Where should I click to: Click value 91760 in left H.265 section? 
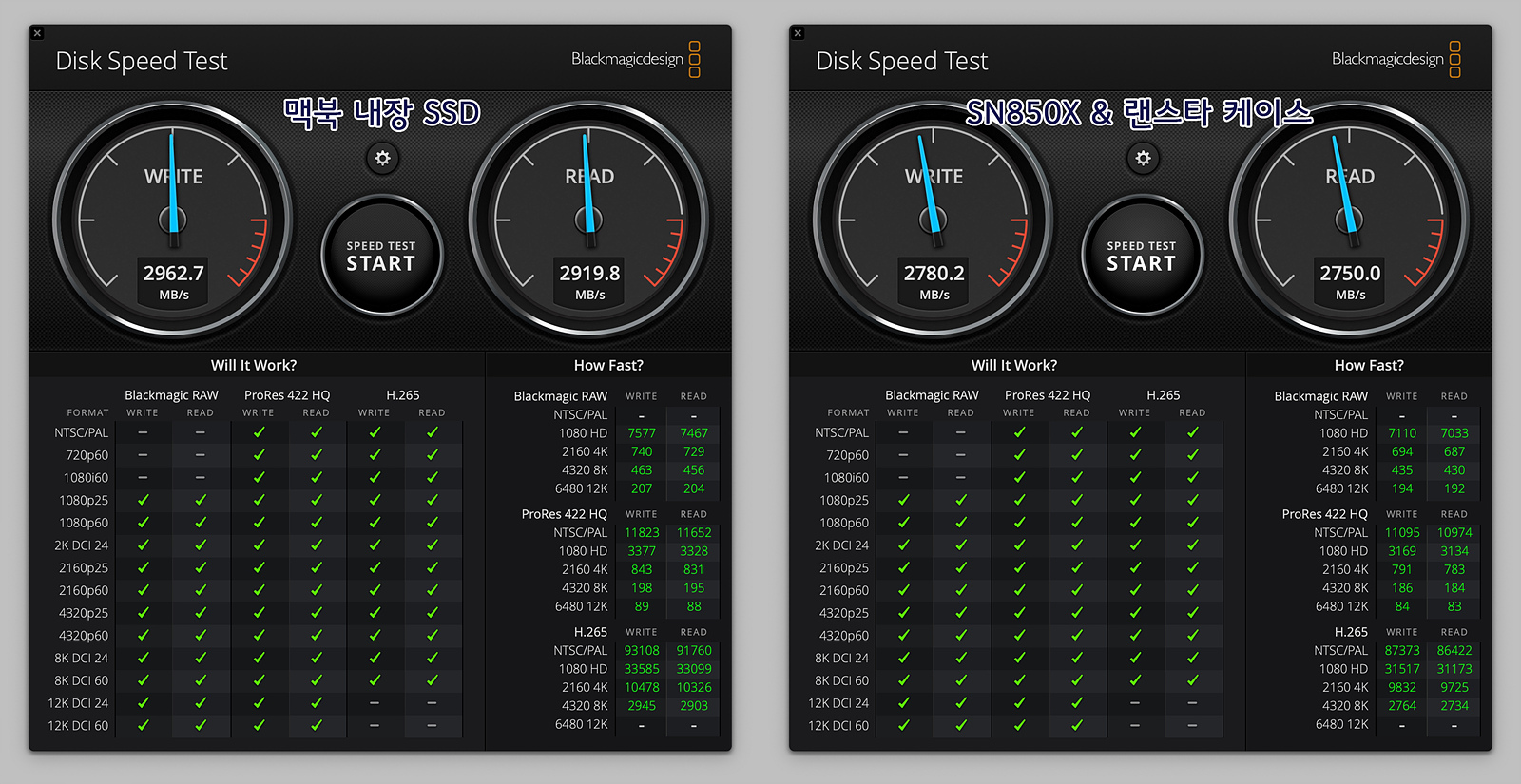[x=694, y=651]
